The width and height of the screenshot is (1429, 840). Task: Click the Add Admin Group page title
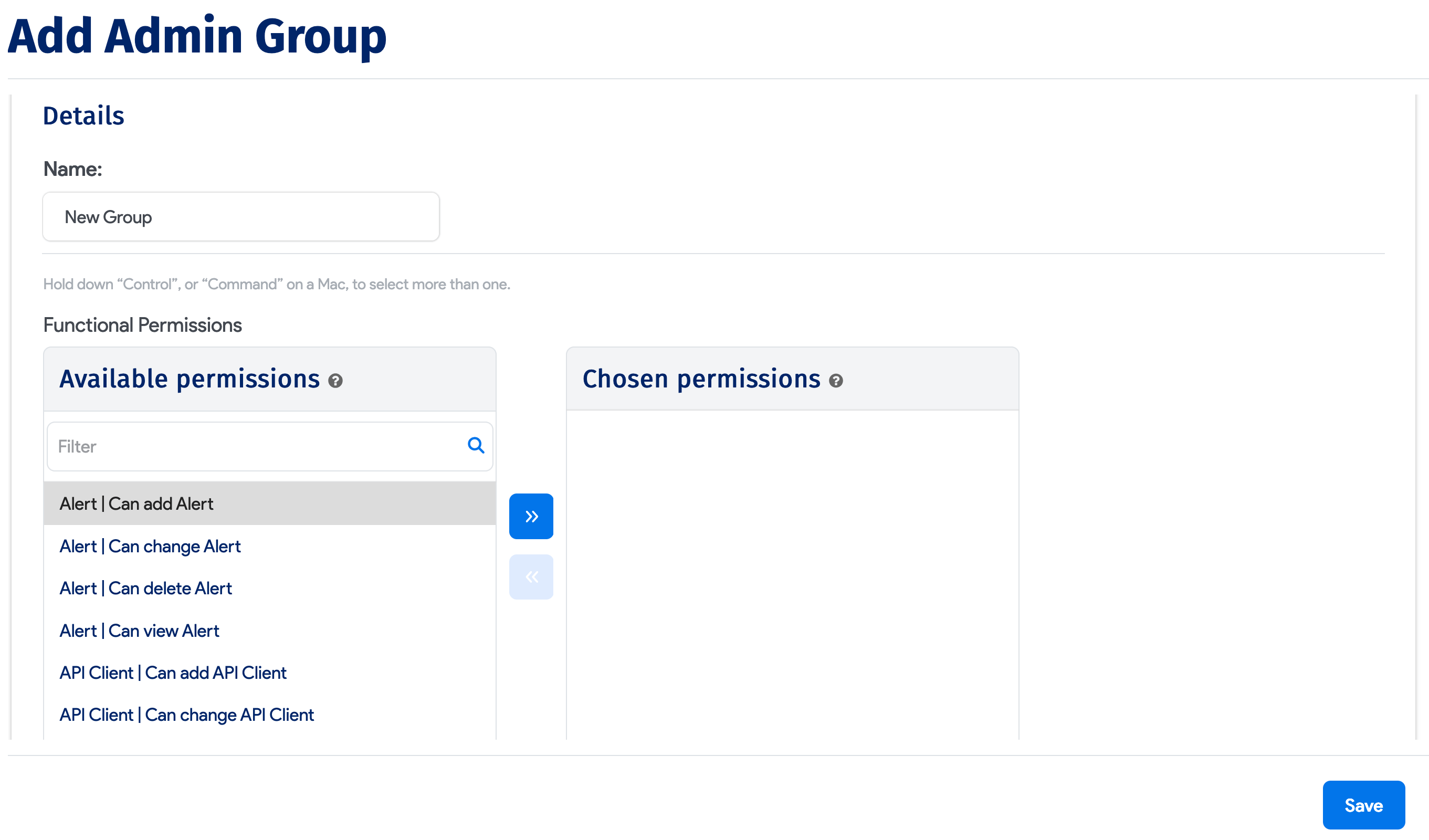197,37
